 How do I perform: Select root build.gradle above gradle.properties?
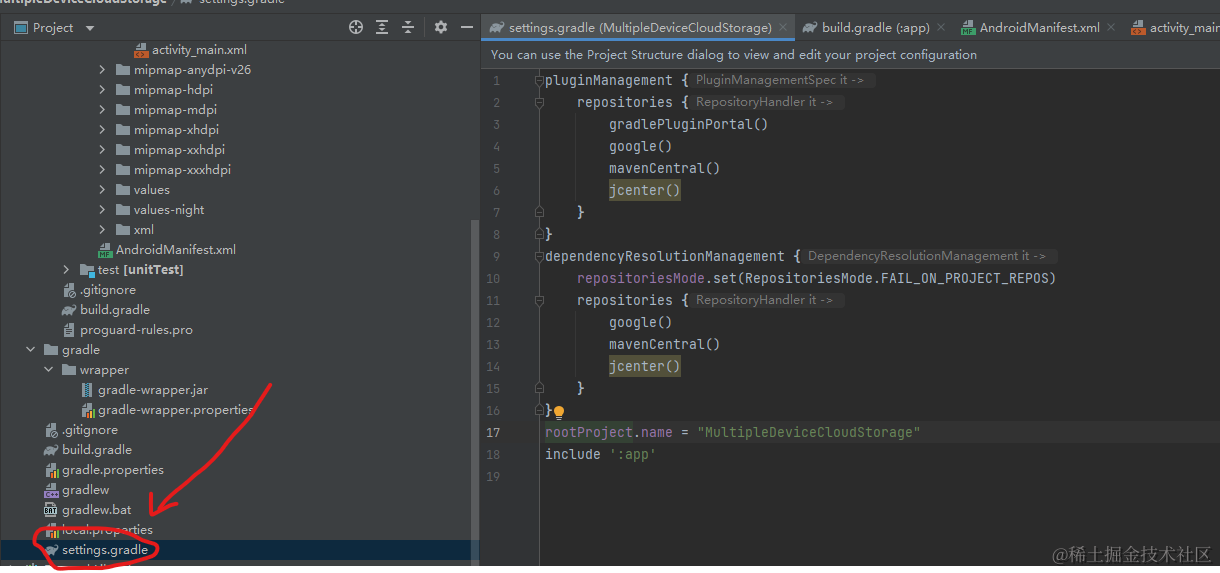97,450
